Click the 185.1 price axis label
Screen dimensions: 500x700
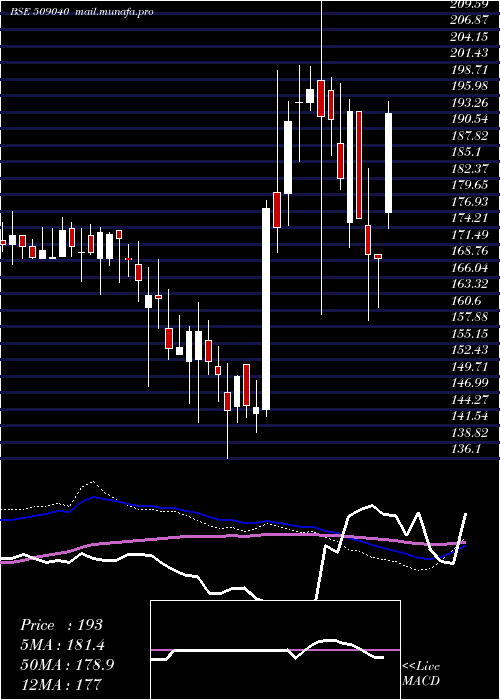click(x=466, y=152)
